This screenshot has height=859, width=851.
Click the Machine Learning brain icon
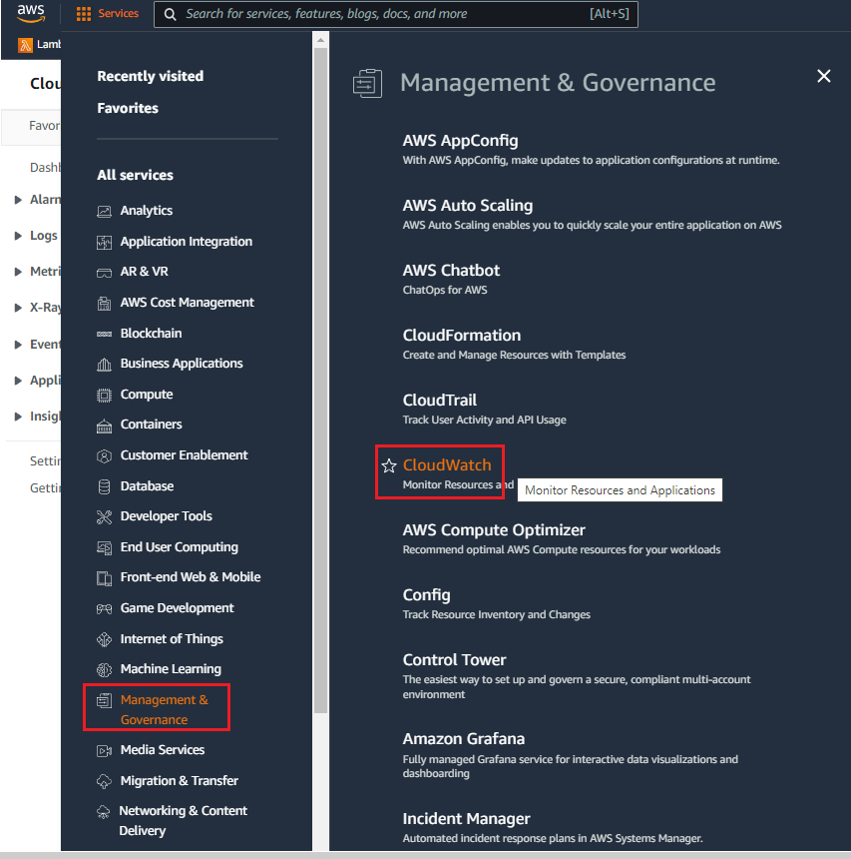click(x=104, y=669)
